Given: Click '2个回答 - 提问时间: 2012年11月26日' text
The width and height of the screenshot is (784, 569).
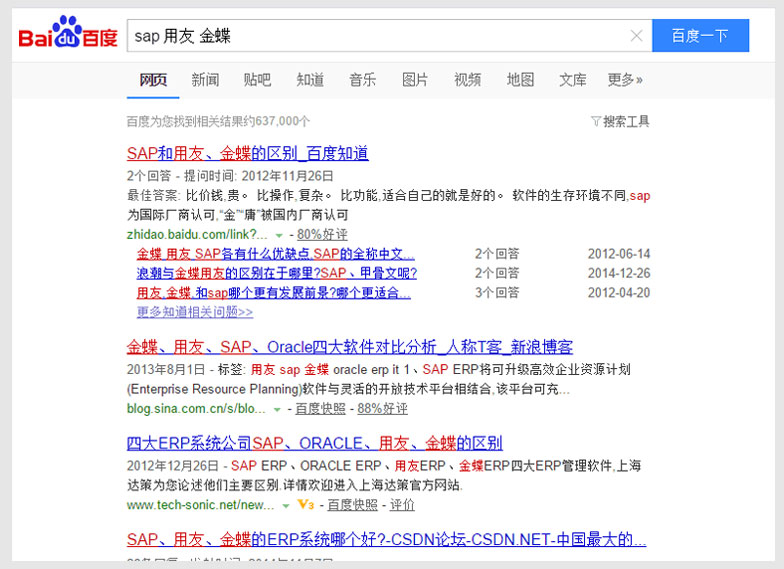Looking at the screenshot, I should click(230, 176).
